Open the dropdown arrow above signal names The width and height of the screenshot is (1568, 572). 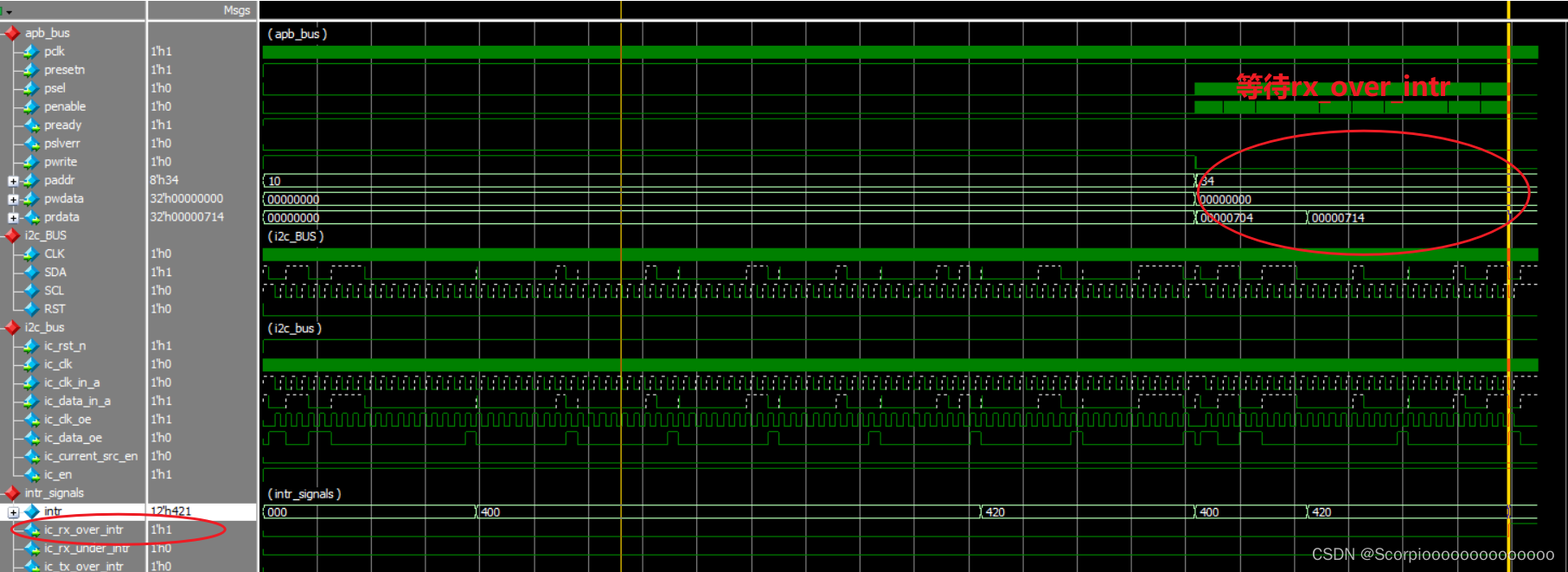(x=8, y=11)
